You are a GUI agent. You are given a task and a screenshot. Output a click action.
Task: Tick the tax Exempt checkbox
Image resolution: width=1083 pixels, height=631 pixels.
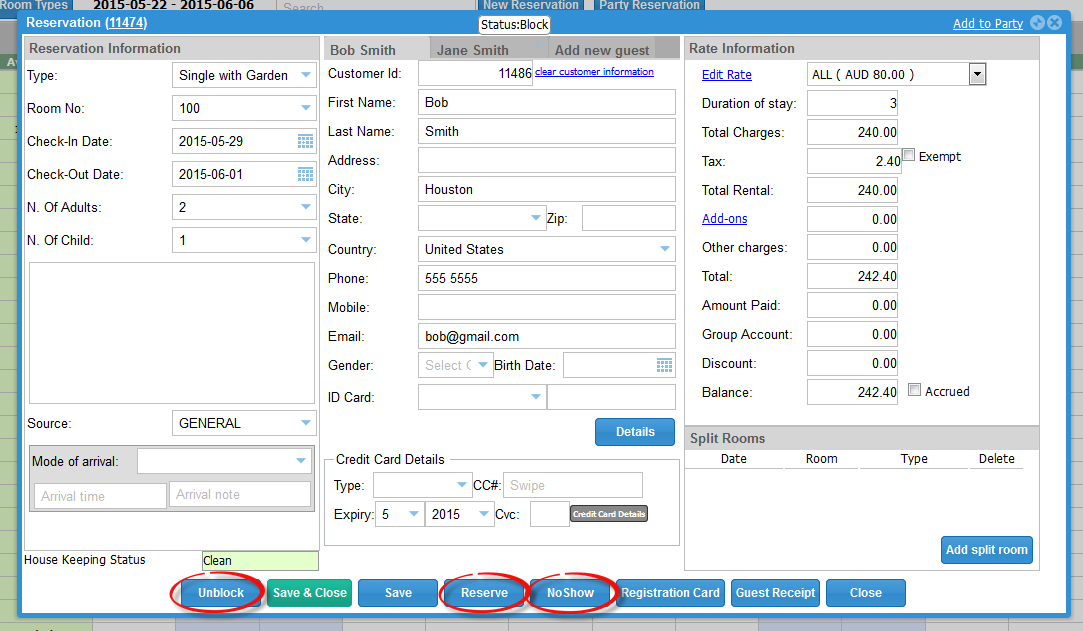(x=909, y=155)
